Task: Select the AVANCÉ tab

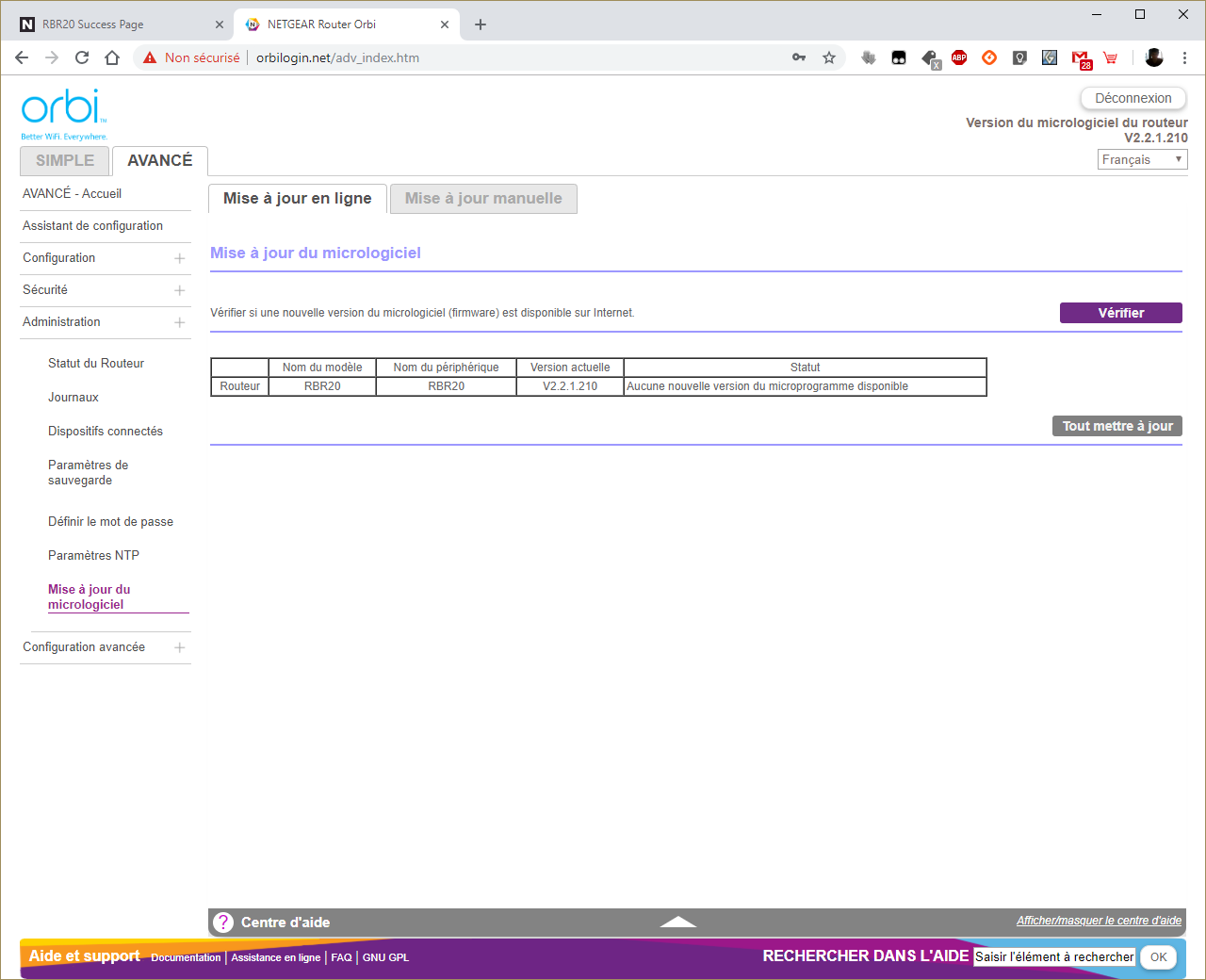Action: click(x=160, y=160)
